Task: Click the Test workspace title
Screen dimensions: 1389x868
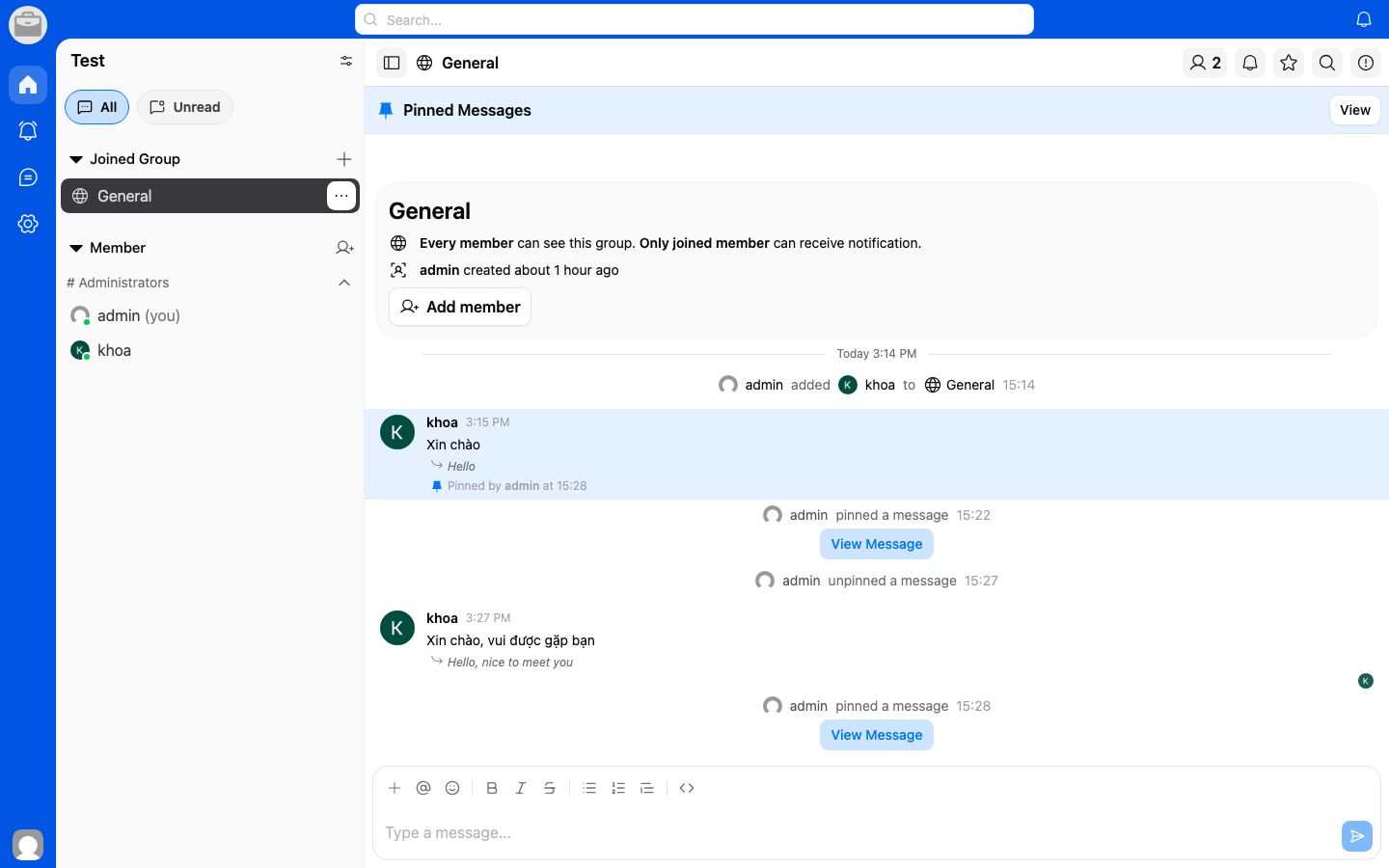Action: pos(88,61)
